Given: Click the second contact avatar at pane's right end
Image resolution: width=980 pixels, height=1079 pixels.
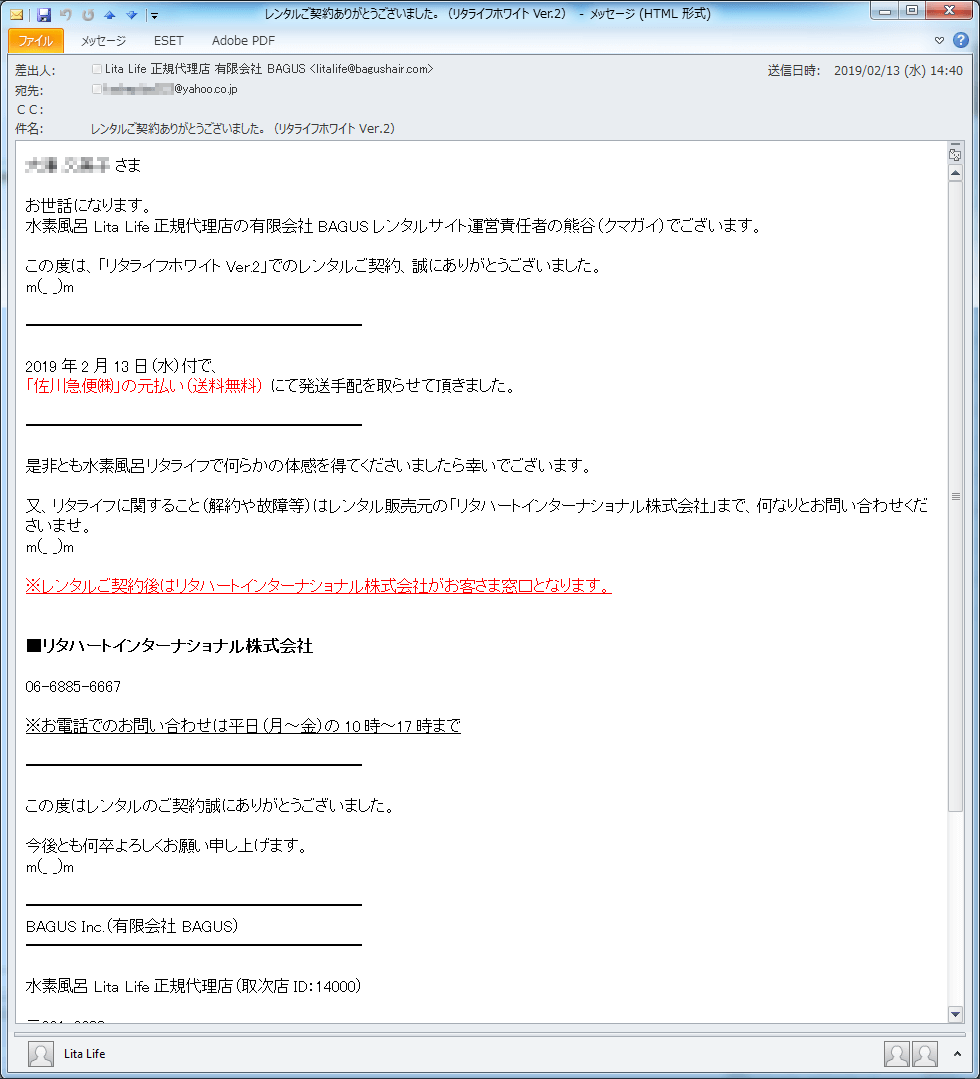Looking at the screenshot, I should pyautogui.click(x=924, y=1054).
